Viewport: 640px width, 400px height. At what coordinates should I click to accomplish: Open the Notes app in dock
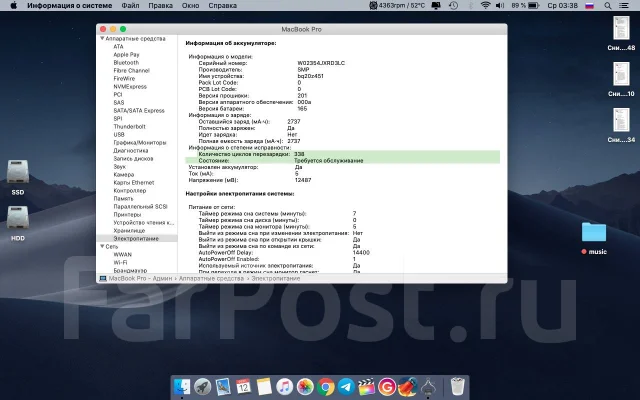(264, 386)
